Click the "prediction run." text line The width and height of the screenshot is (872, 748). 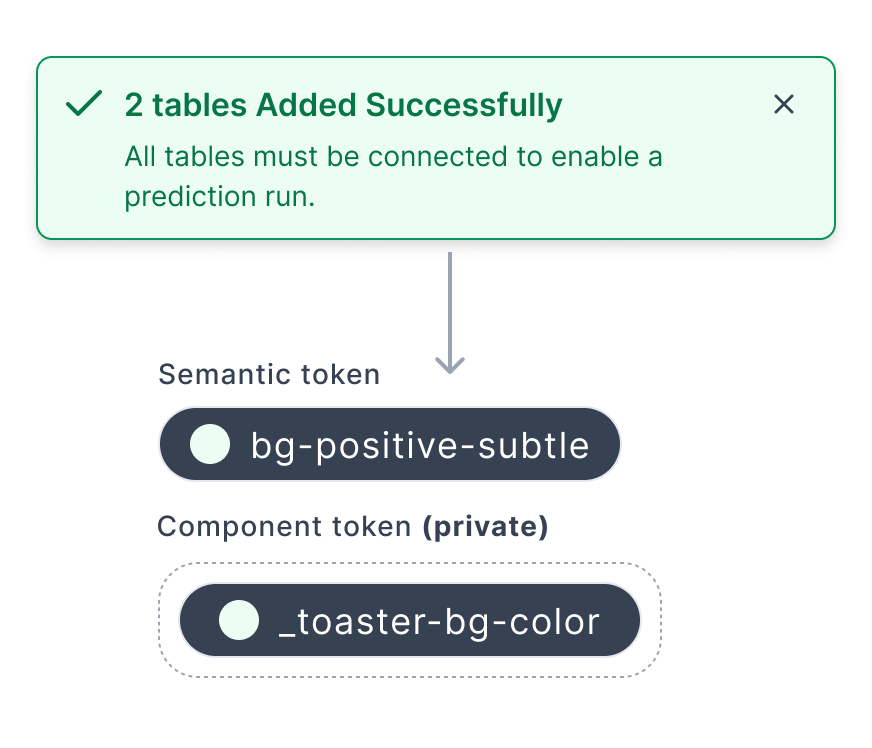click(x=219, y=197)
